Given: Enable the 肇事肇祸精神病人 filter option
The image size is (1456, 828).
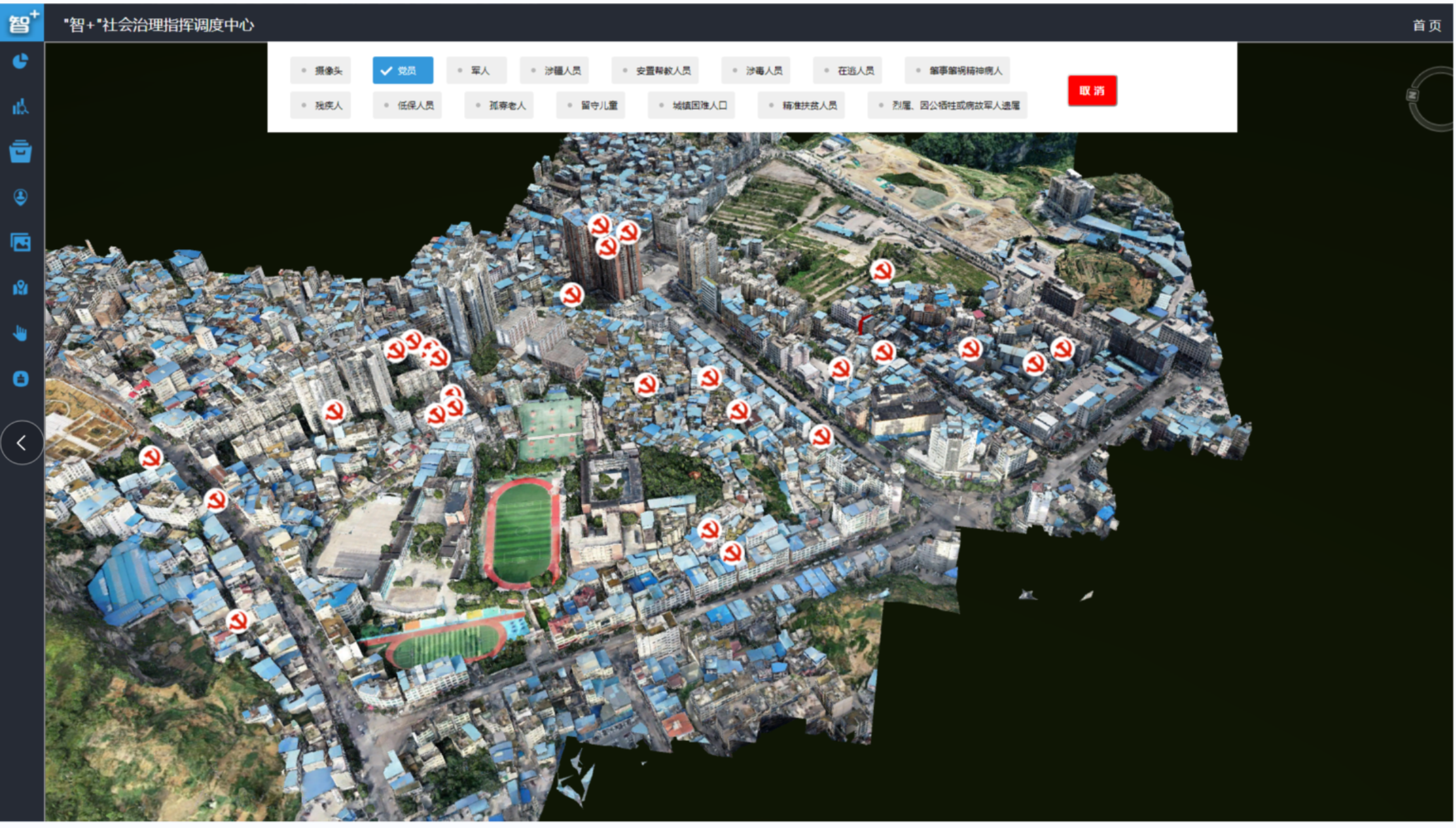Looking at the screenshot, I should click(x=957, y=71).
